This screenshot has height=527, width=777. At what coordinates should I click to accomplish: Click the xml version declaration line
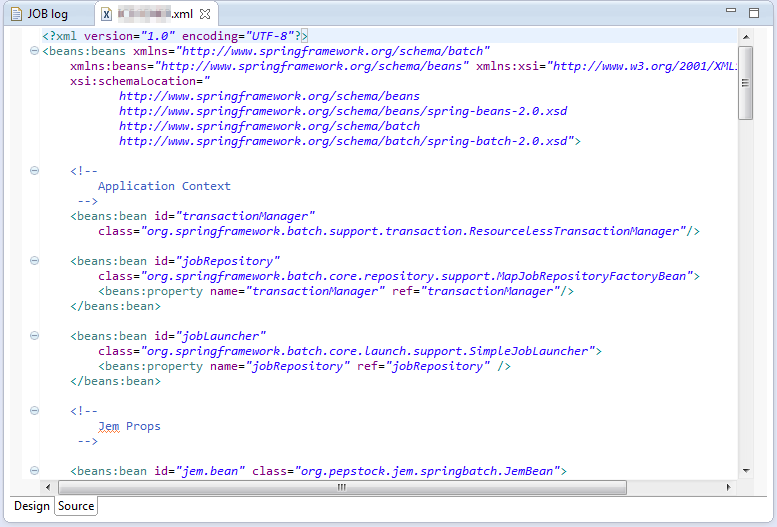pos(175,36)
